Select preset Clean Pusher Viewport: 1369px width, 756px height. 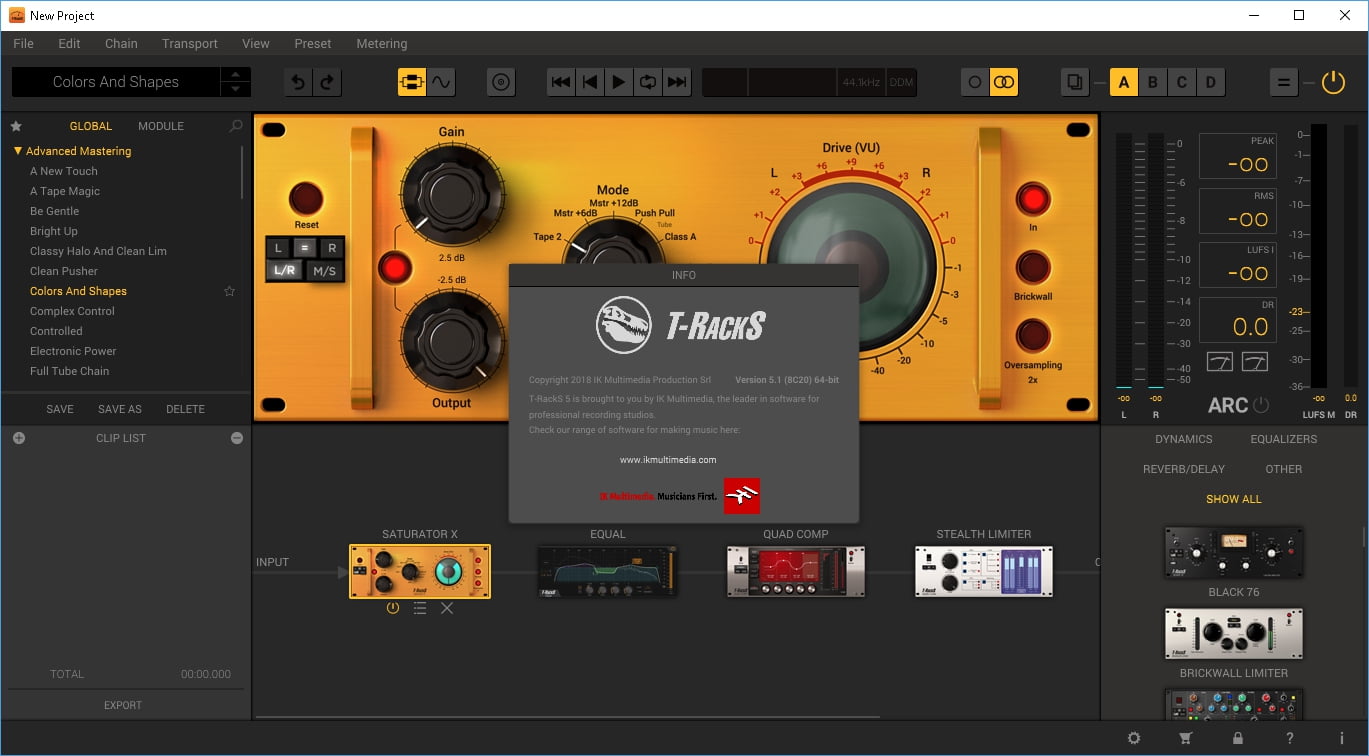[64, 271]
